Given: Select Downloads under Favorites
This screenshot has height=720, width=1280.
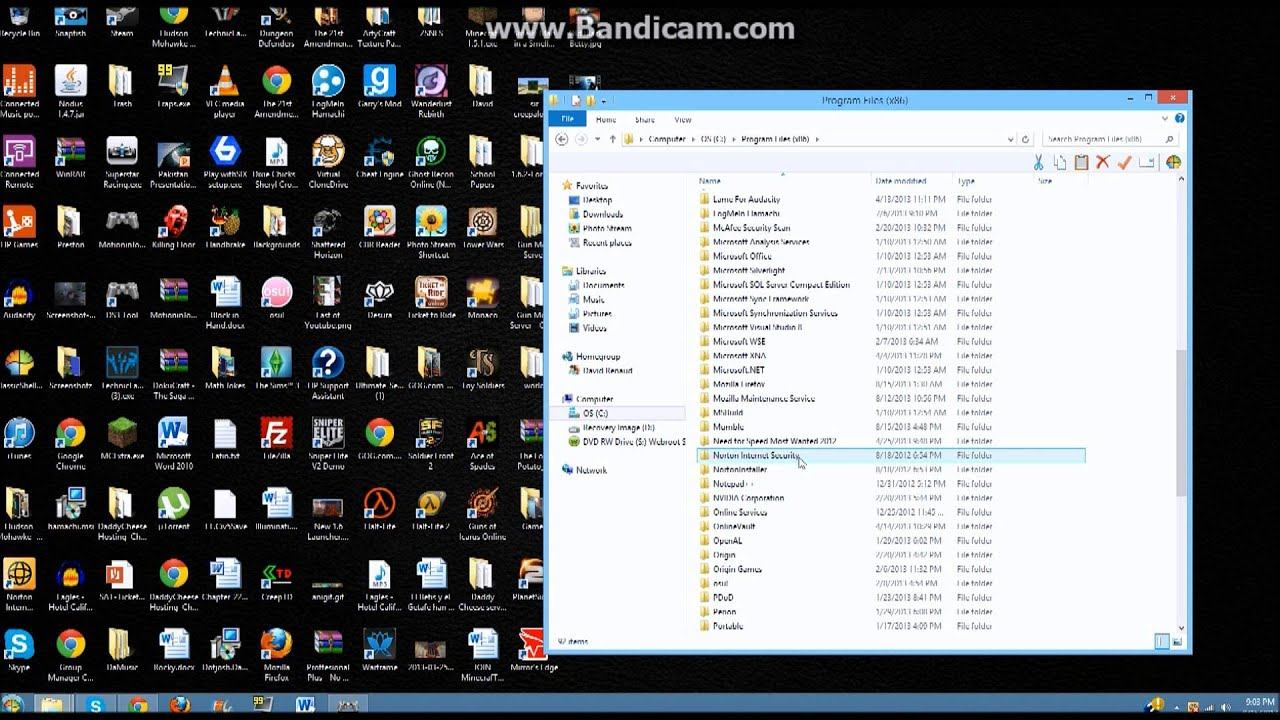Looking at the screenshot, I should click(x=602, y=214).
